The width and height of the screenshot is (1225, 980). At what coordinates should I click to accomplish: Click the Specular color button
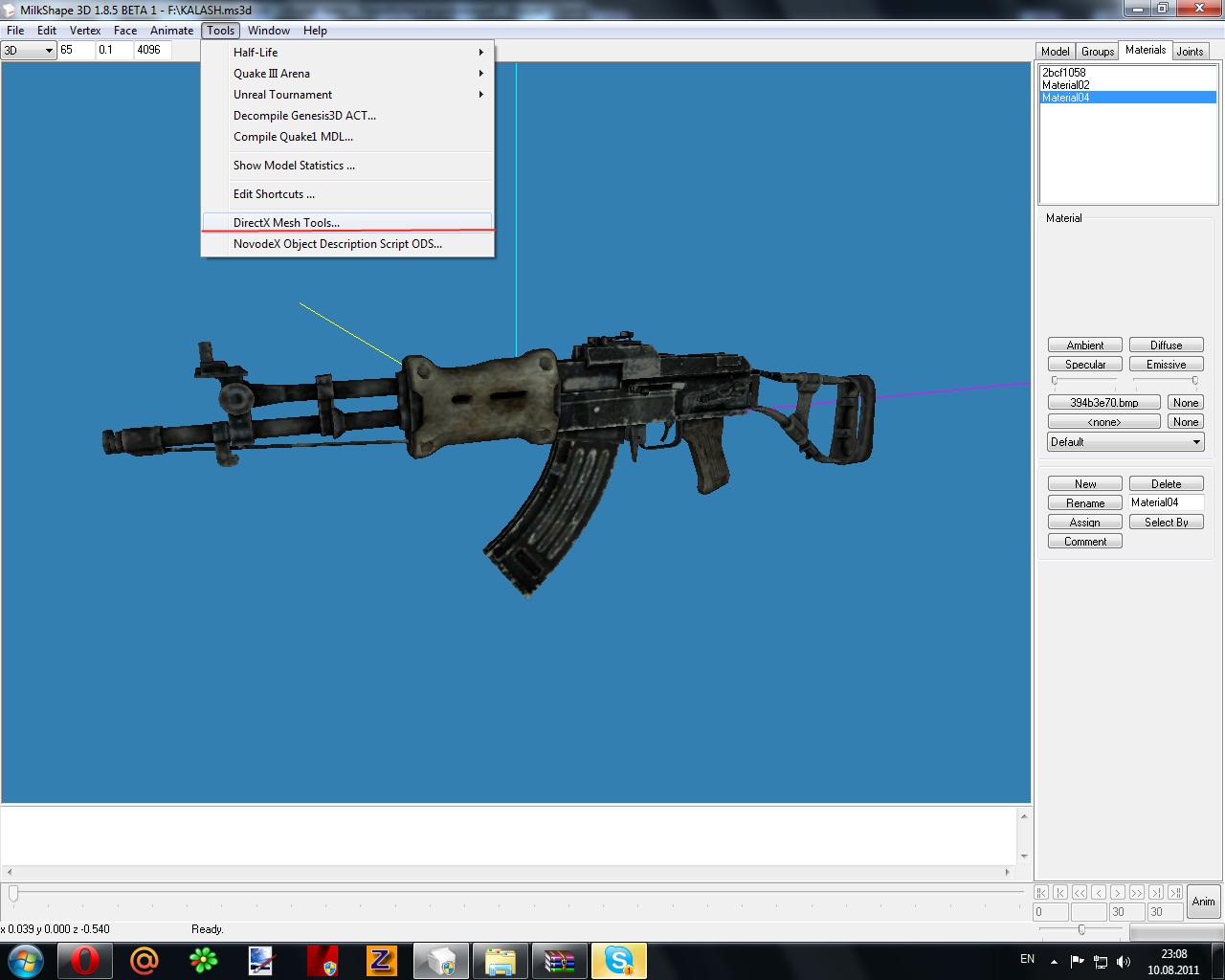(x=1085, y=365)
